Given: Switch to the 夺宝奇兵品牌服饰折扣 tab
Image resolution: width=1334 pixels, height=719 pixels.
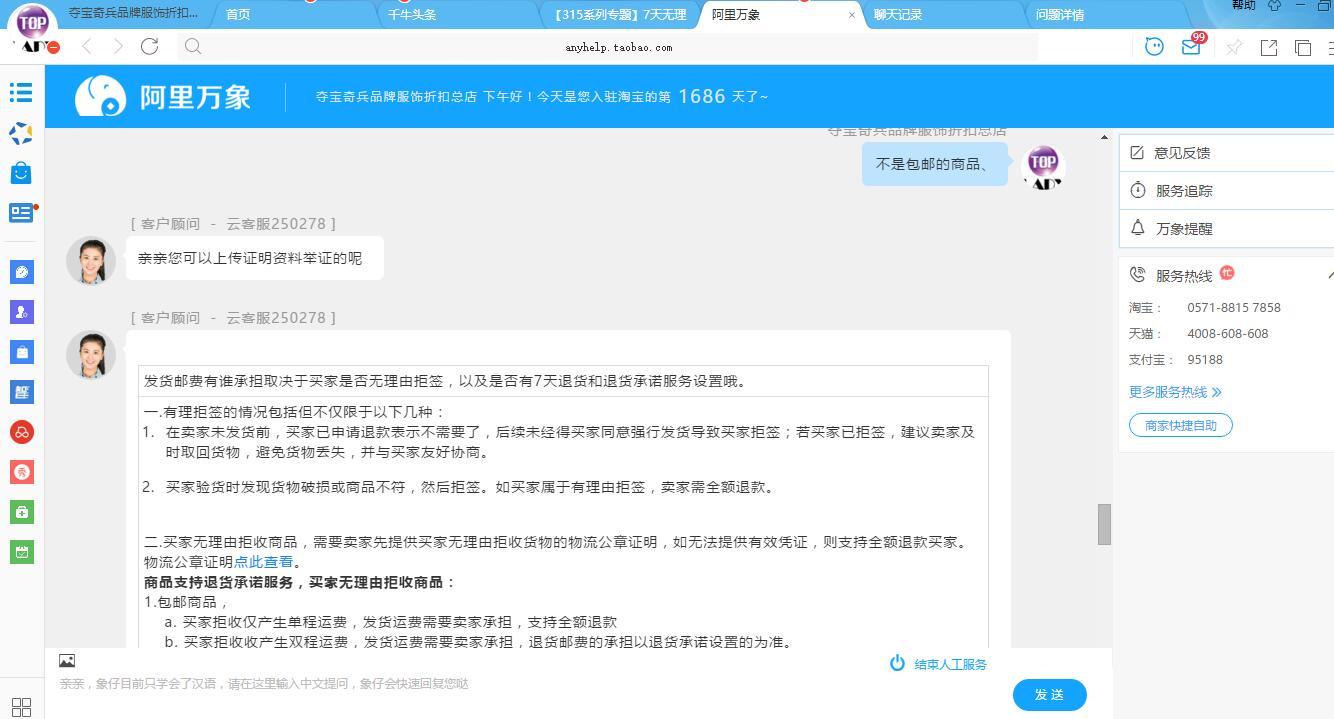Looking at the screenshot, I should 133,13.
